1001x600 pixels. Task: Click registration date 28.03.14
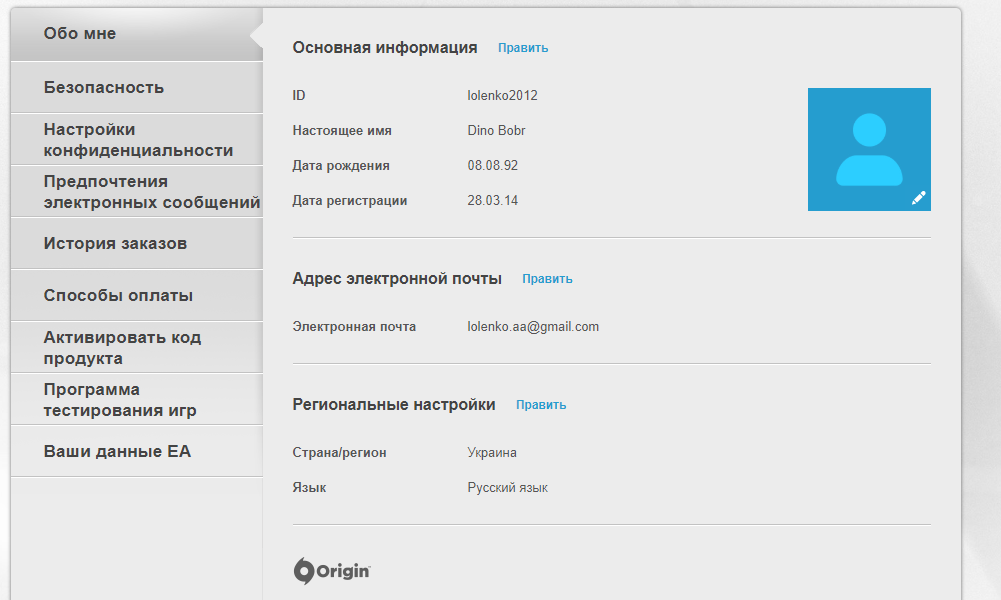point(492,201)
